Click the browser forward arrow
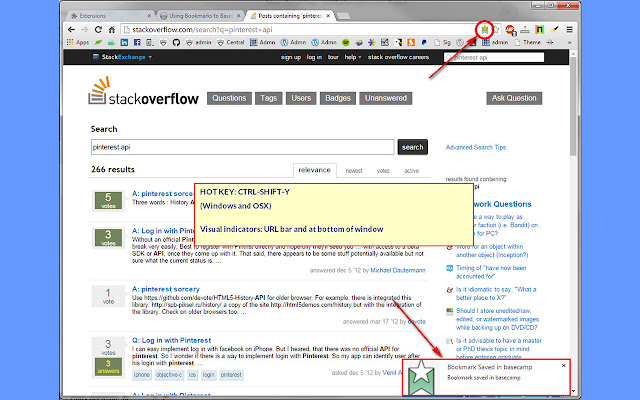This screenshot has height=400, width=640. (84, 29)
